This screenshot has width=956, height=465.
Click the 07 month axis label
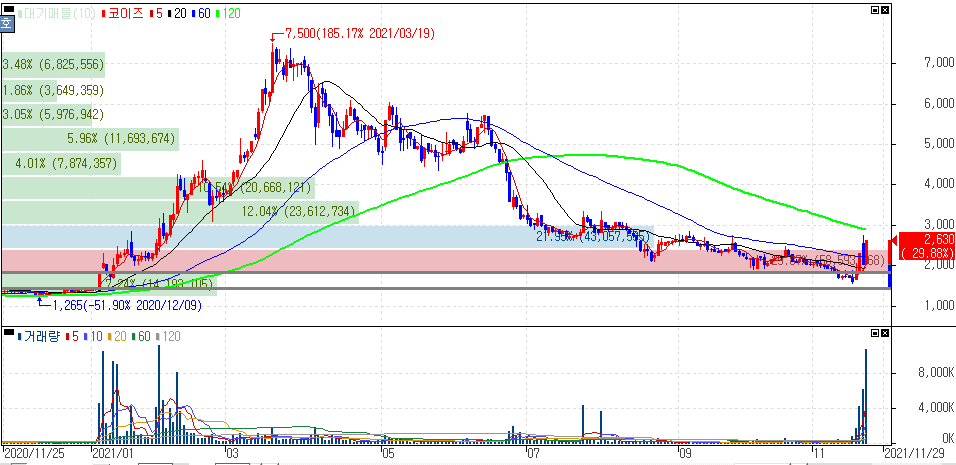[532, 453]
